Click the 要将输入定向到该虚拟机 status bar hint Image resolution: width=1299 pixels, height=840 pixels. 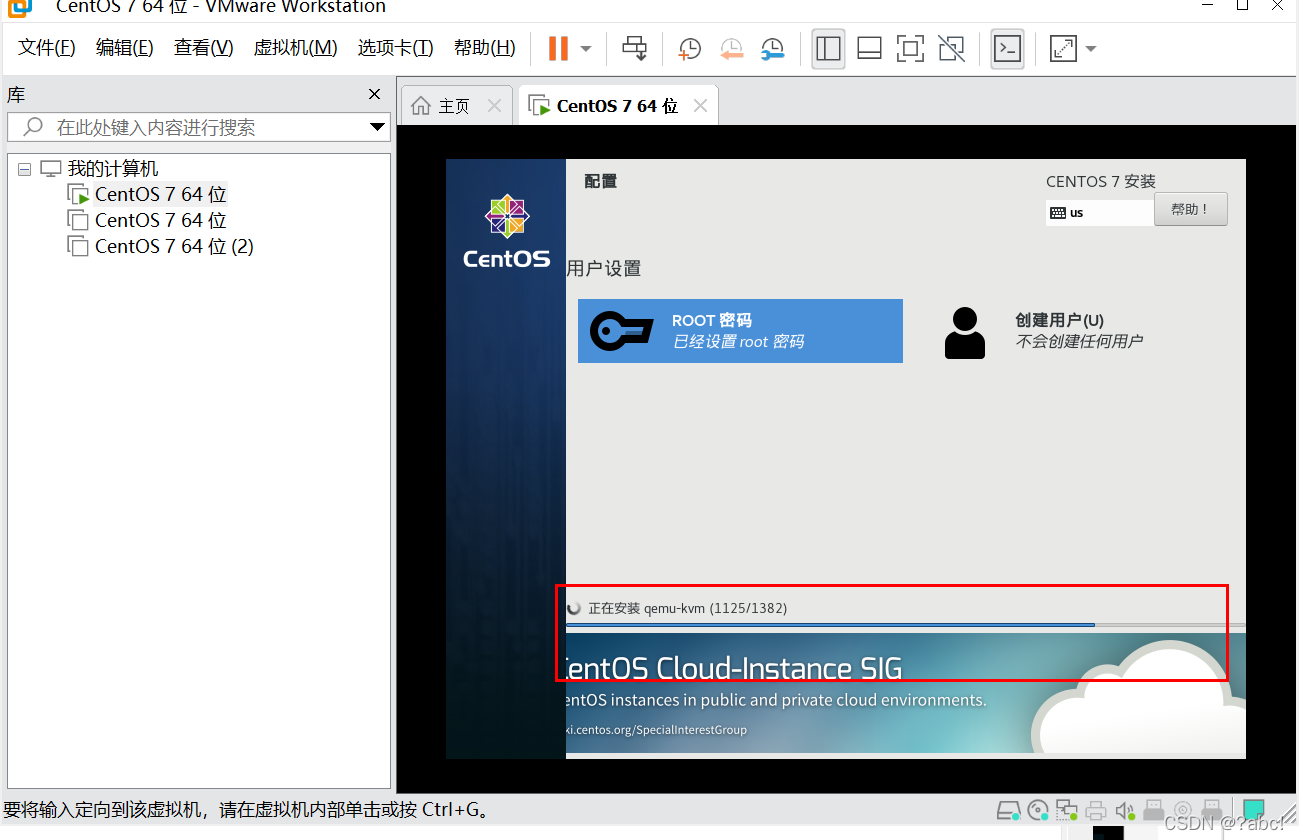(248, 810)
